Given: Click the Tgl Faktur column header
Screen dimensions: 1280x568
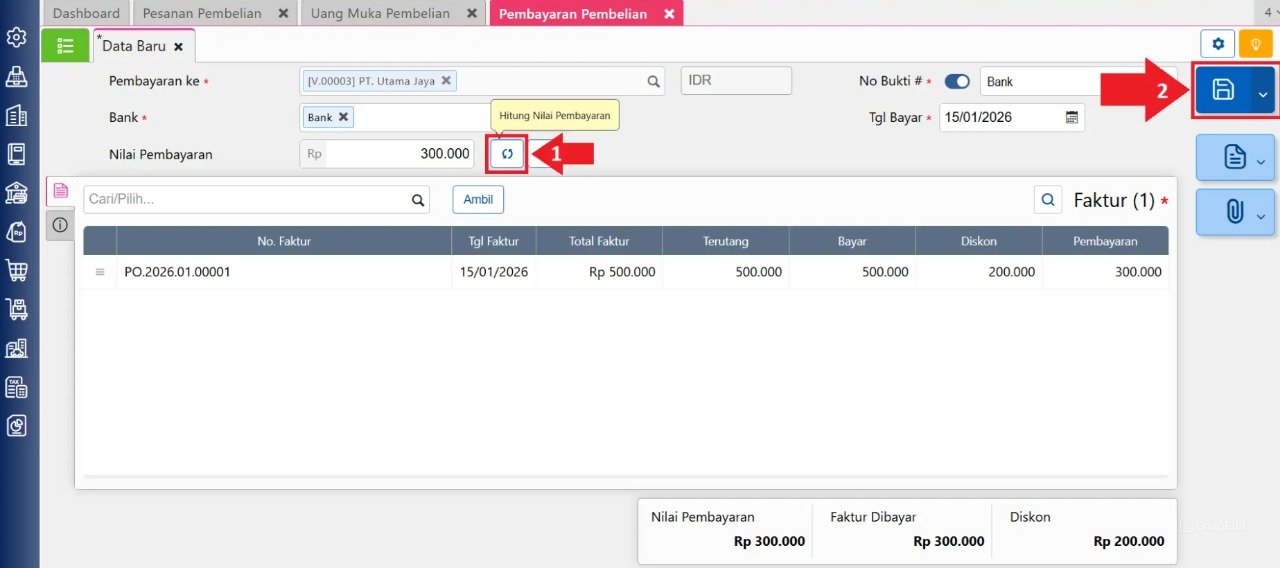Looking at the screenshot, I should pyautogui.click(x=494, y=241).
